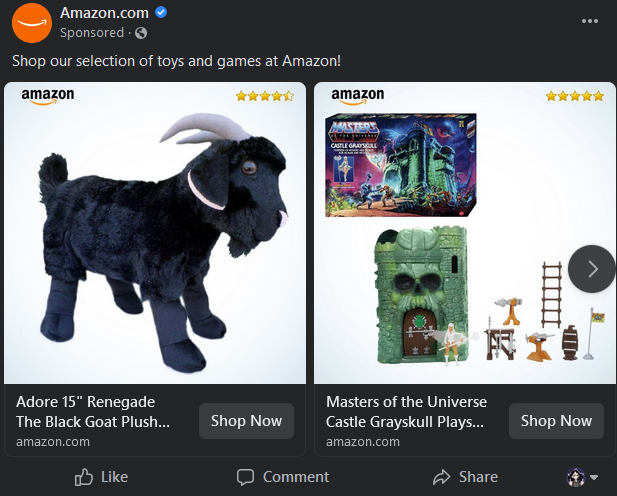Click Amazon logo on Castle Grayskull card
Viewport: 617px width, 496px height.
click(358, 96)
